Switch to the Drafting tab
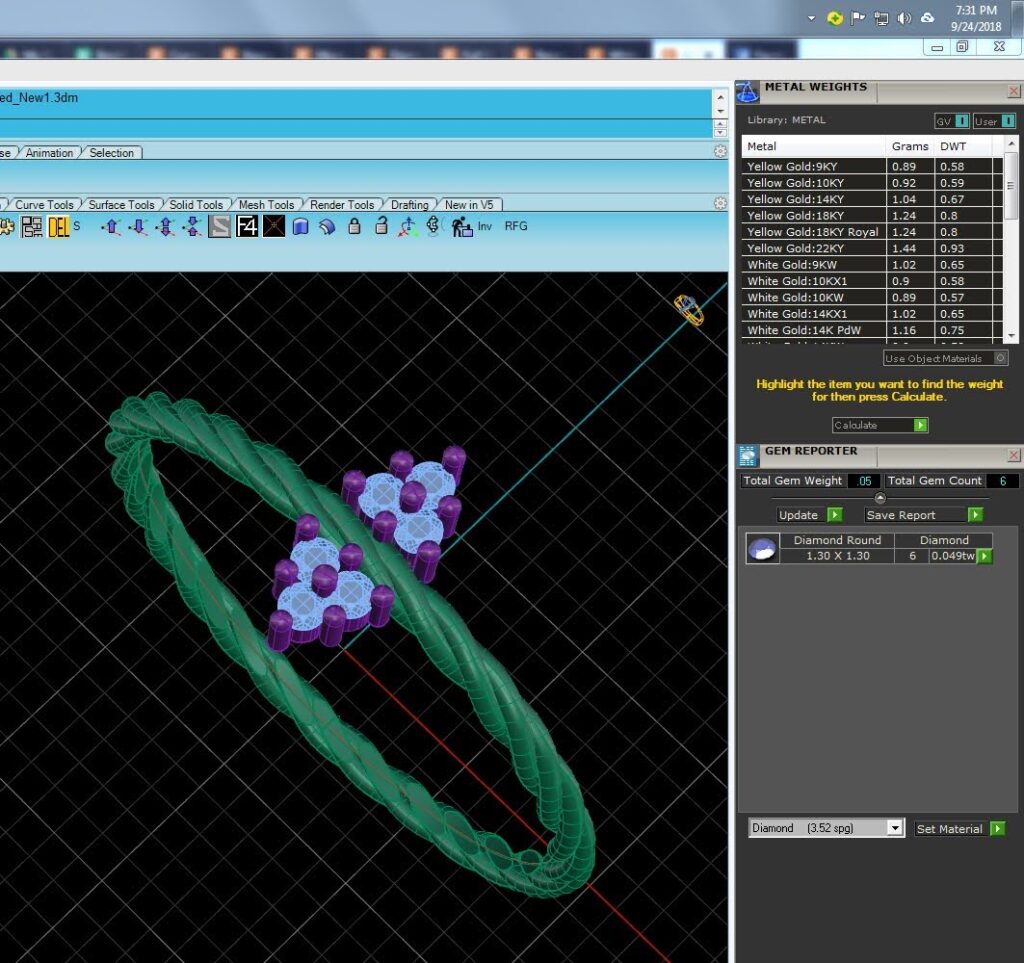The height and width of the screenshot is (963, 1024). [409, 205]
